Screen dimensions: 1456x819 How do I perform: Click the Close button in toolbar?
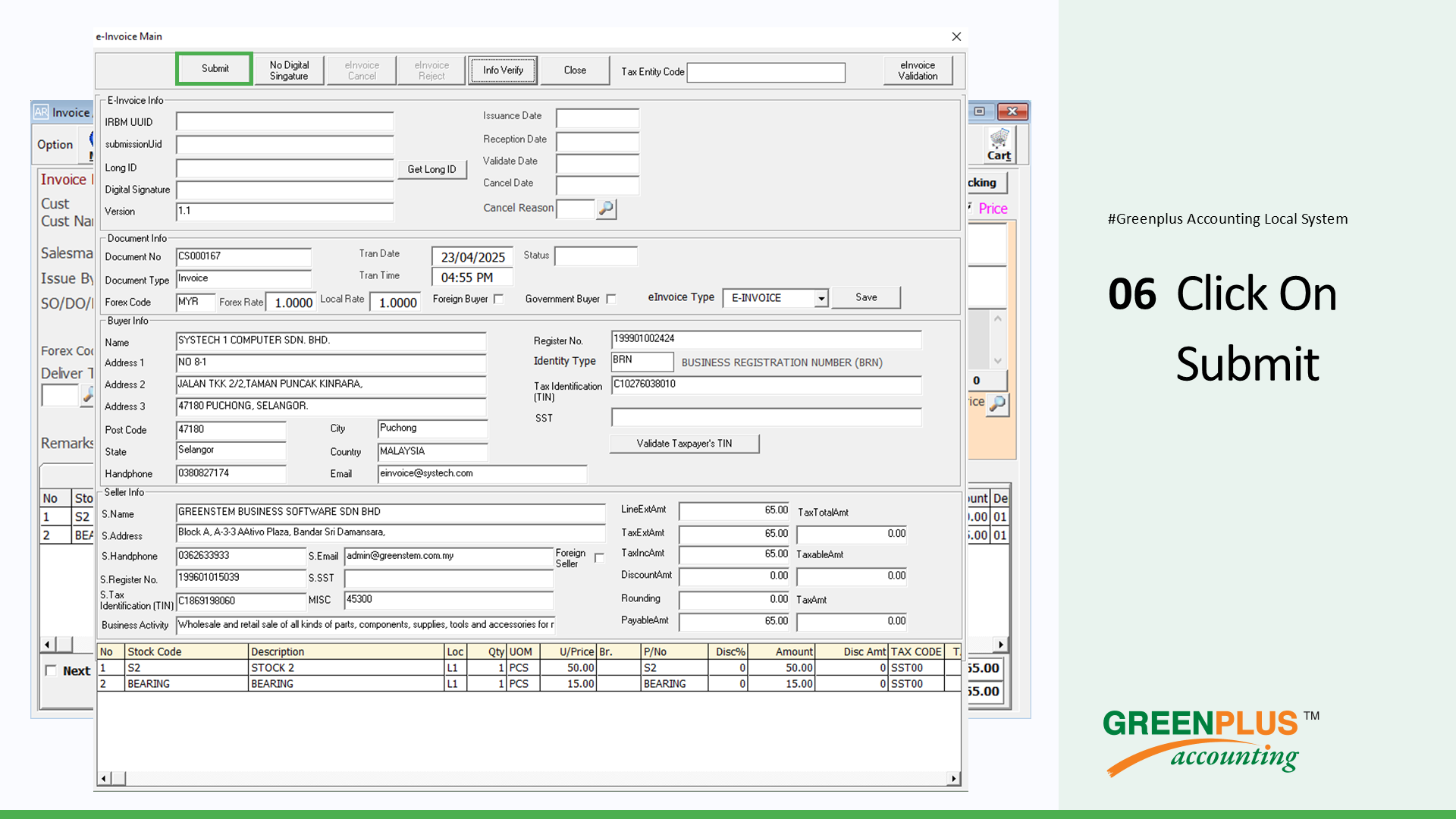tap(575, 71)
